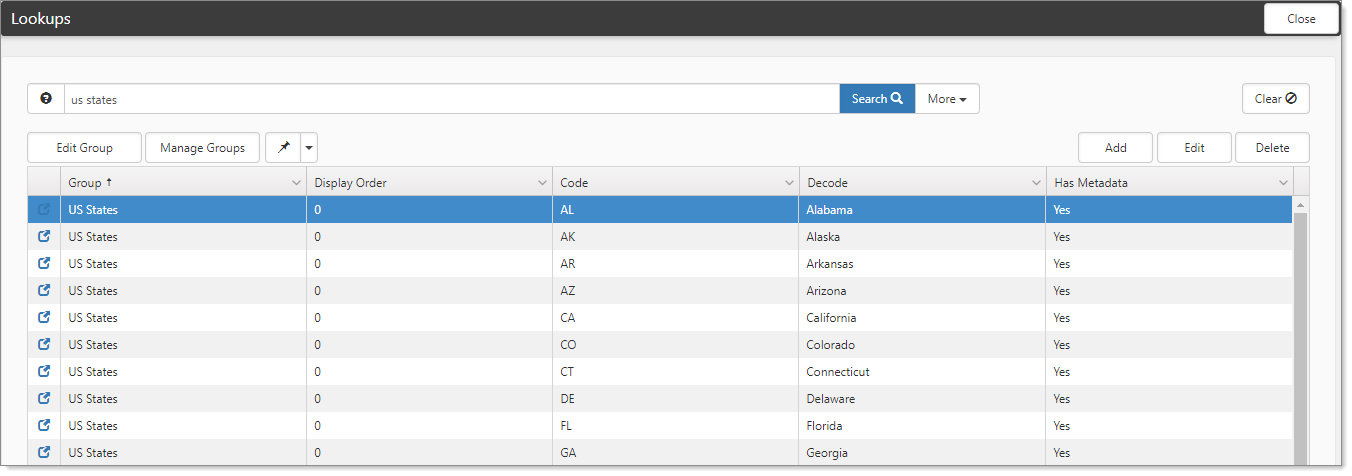Viewport: 1352px width, 476px height.
Task: Click the Edit Group button
Action: tap(84, 148)
